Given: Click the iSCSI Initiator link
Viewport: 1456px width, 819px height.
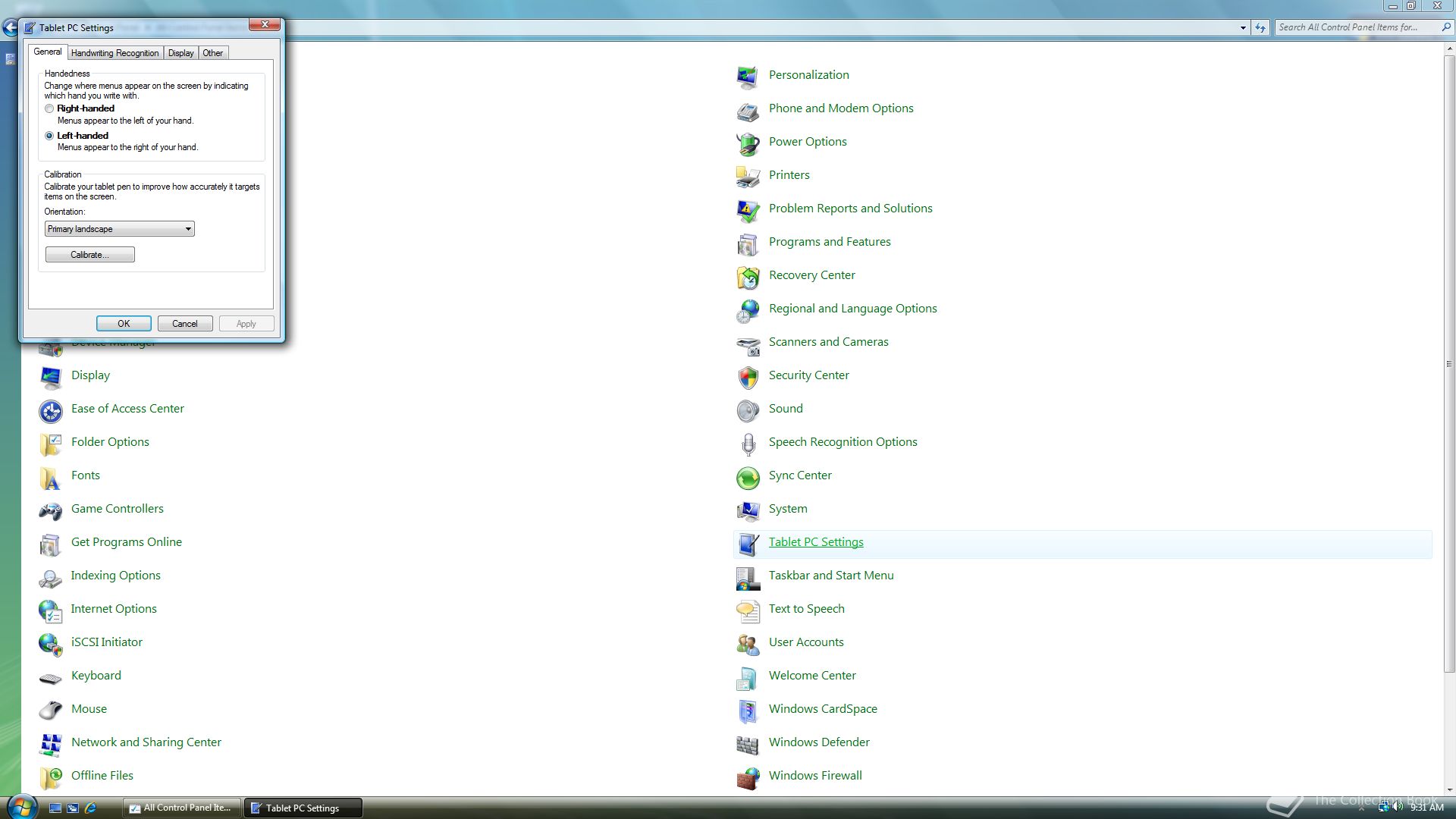Looking at the screenshot, I should (x=107, y=642).
